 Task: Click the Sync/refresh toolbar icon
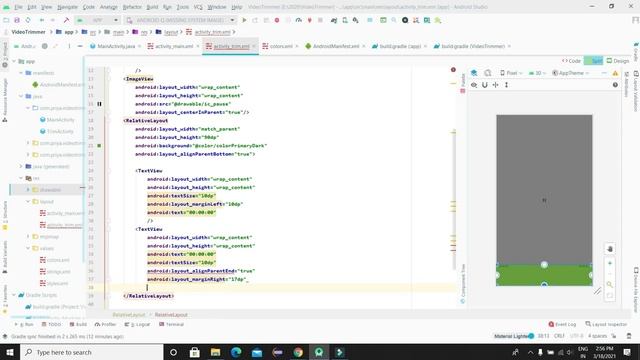coord(28,20)
